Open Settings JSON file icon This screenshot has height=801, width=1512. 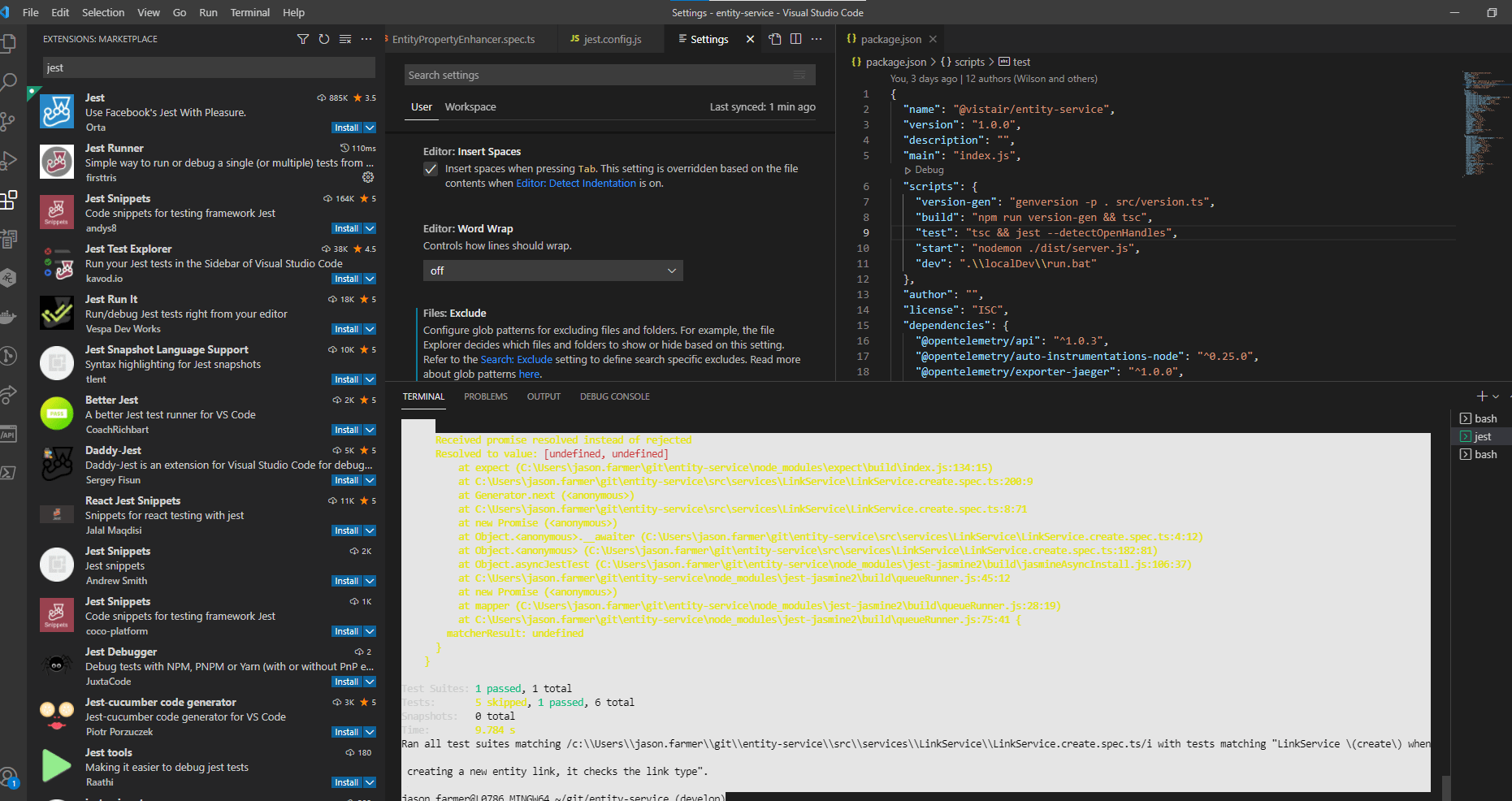[775, 39]
